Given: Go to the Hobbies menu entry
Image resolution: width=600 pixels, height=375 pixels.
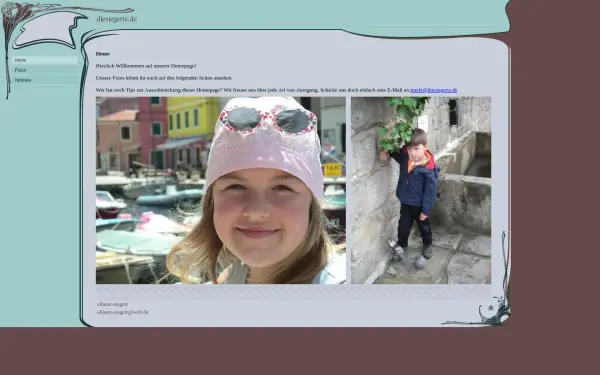Looking at the screenshot, I should [x=45, y=80].
